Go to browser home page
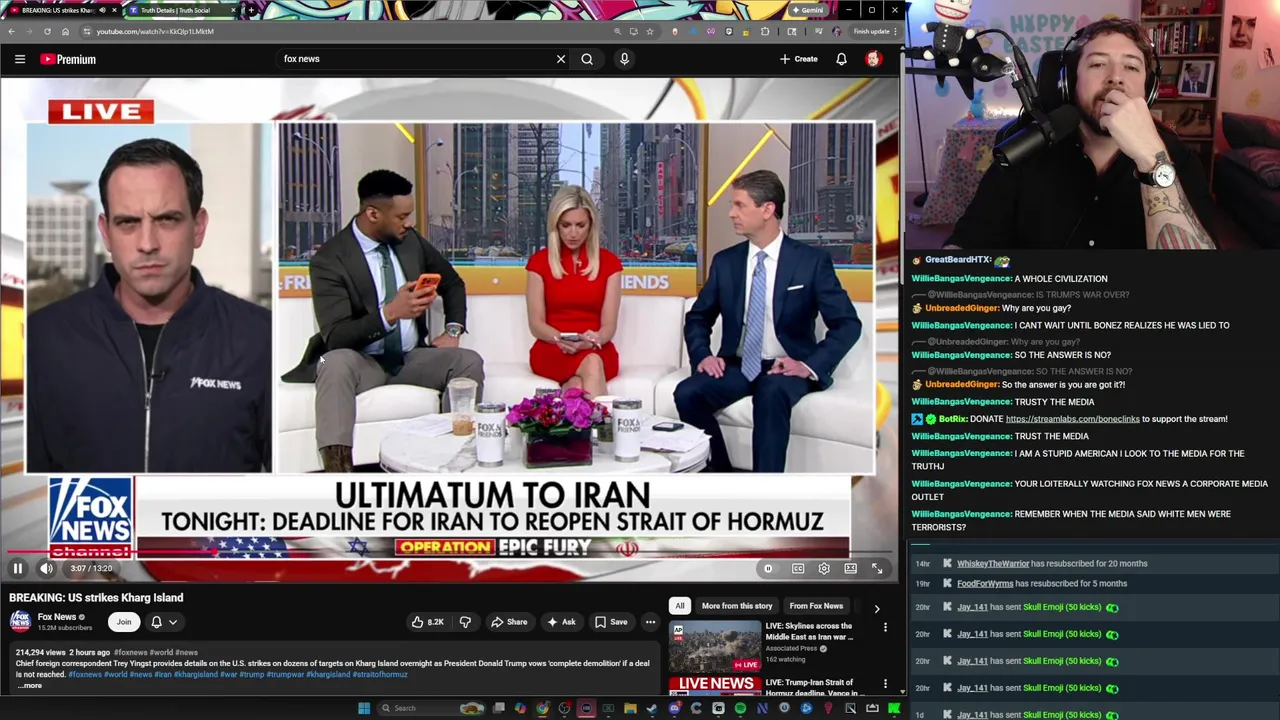Image resolution: width=1280 pixels, height=720 pixels. point(65,31)
